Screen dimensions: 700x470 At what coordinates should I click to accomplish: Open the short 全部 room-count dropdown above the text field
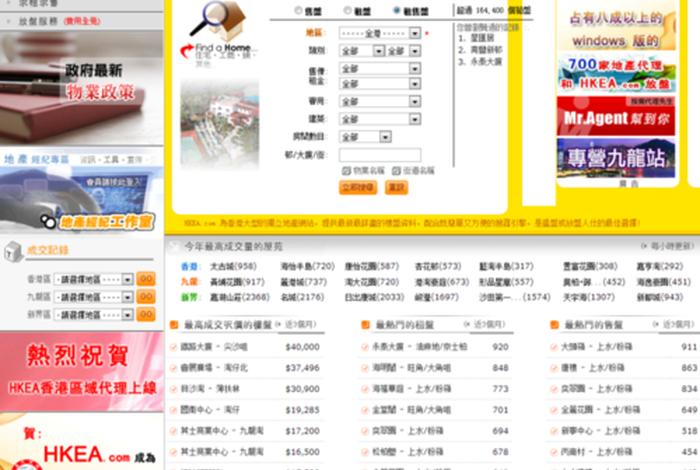(365, 137)
